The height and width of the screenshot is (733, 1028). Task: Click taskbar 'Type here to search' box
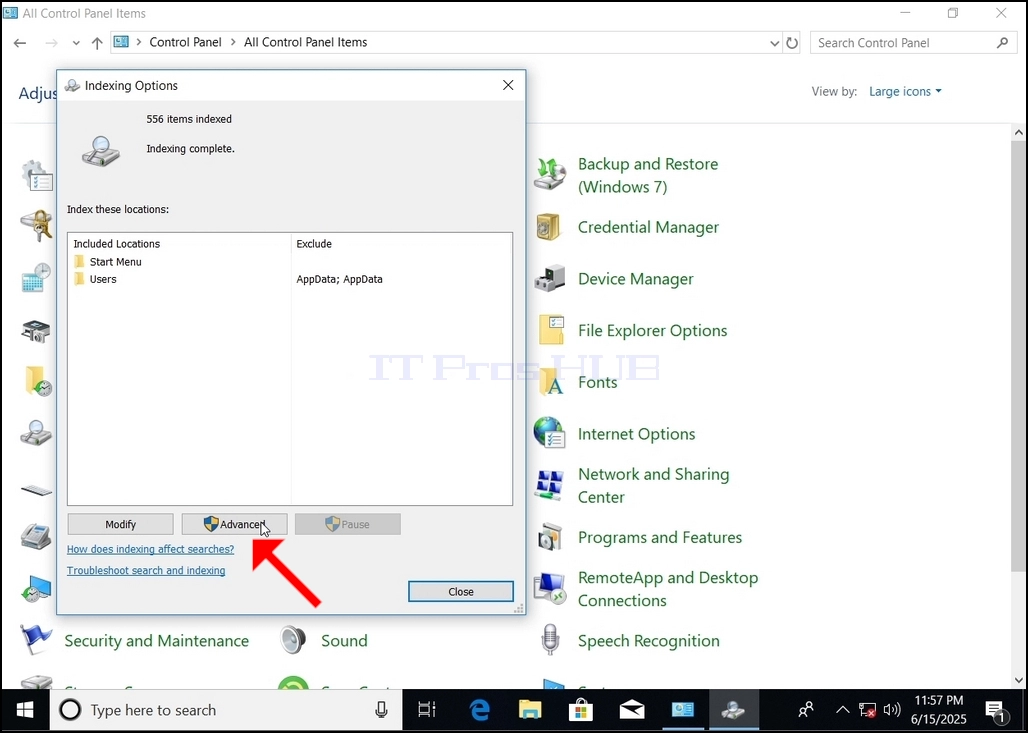point(226,710)
